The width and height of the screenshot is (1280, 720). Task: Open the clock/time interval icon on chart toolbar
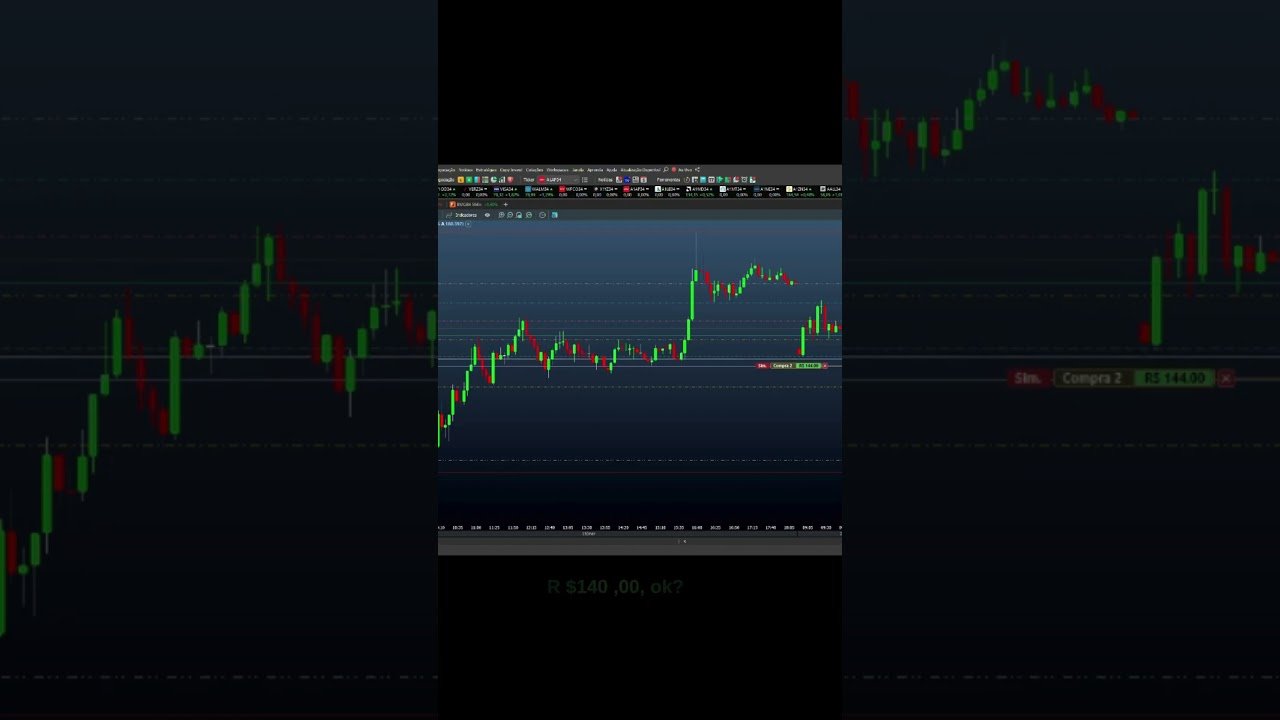[542, 214]
